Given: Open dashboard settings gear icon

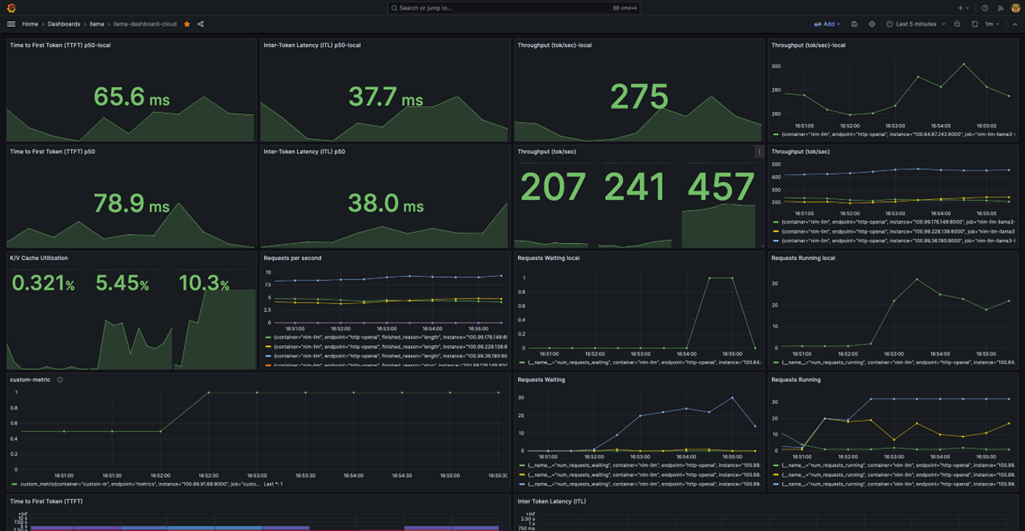Looking at the screenshot, I should coord(871,24).
